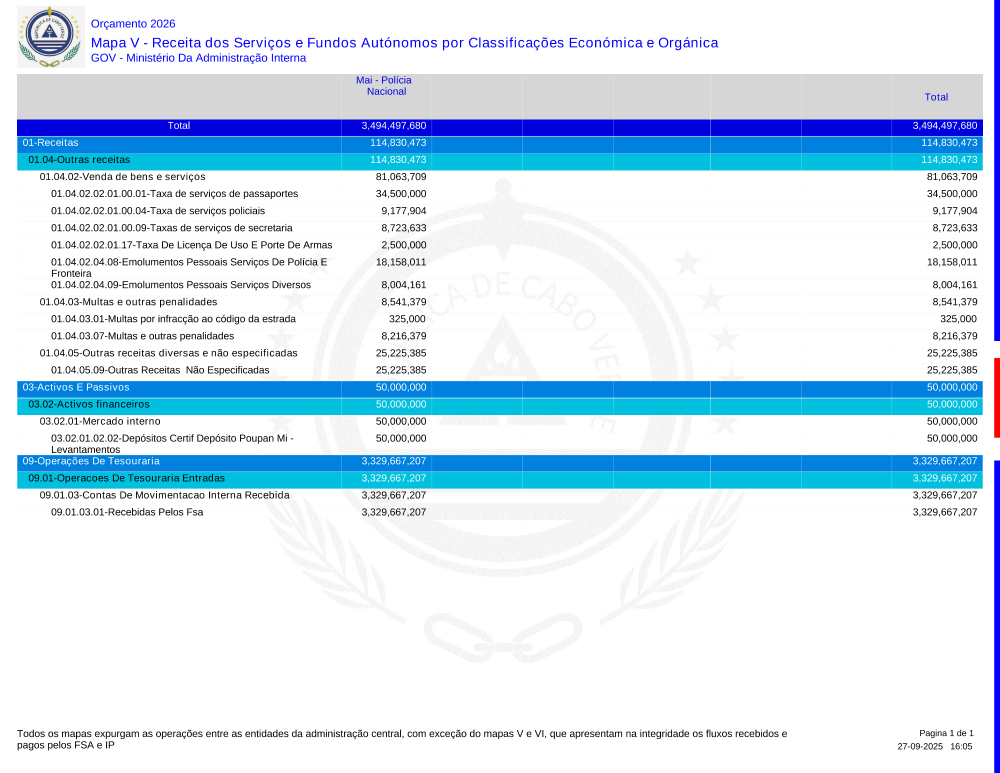Select the Taxa de serviços policiais entry
The width and height of the screenshot is (1000, 773).
pyautogui.click(x=158, y=211)
